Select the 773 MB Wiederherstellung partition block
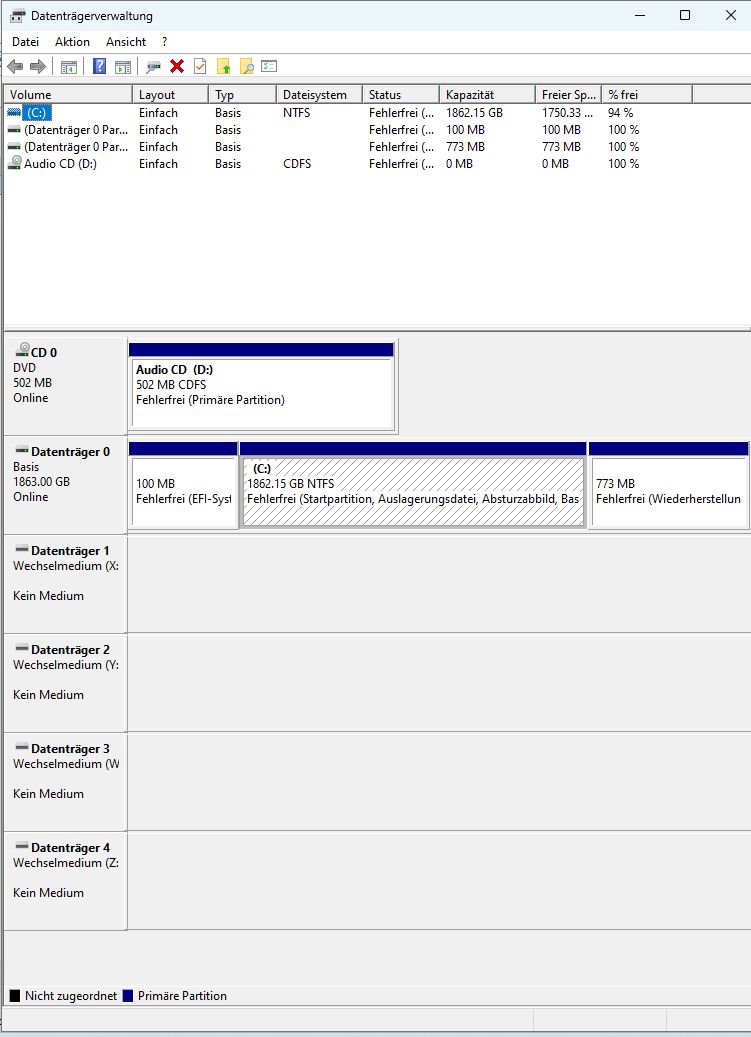 coord(668,485)
